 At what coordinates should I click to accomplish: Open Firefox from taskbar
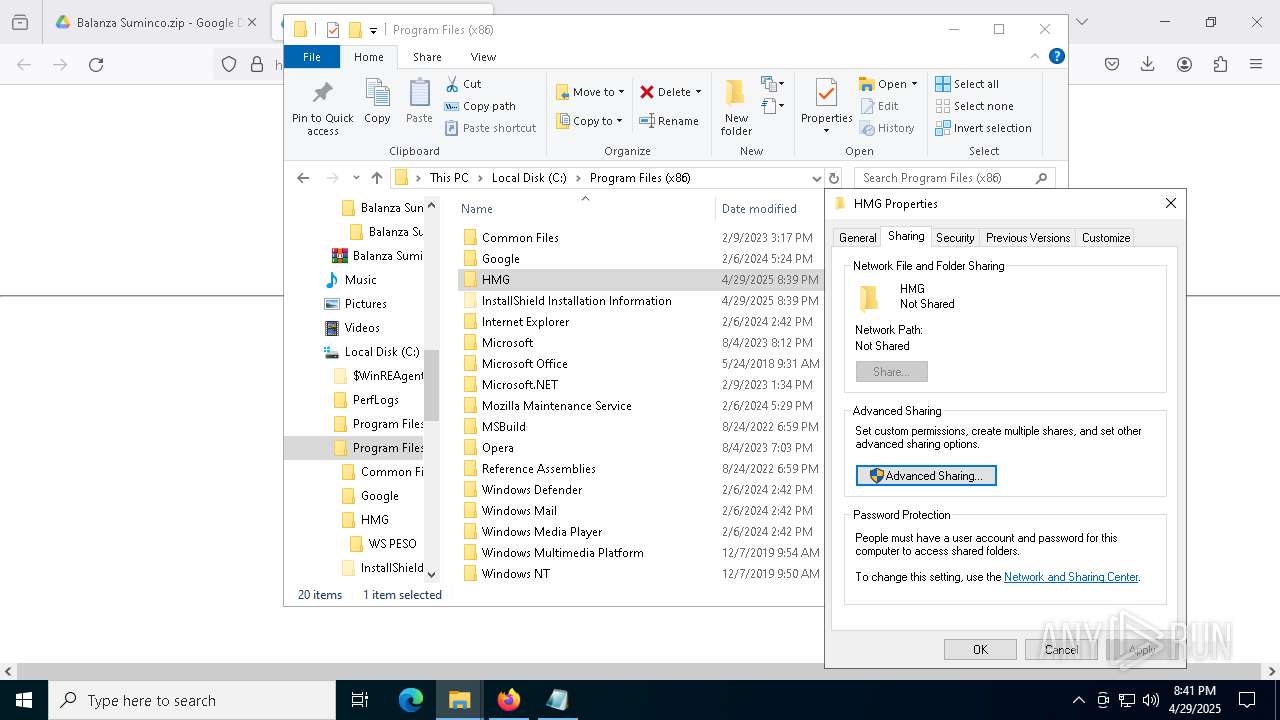tap(509, 700)
